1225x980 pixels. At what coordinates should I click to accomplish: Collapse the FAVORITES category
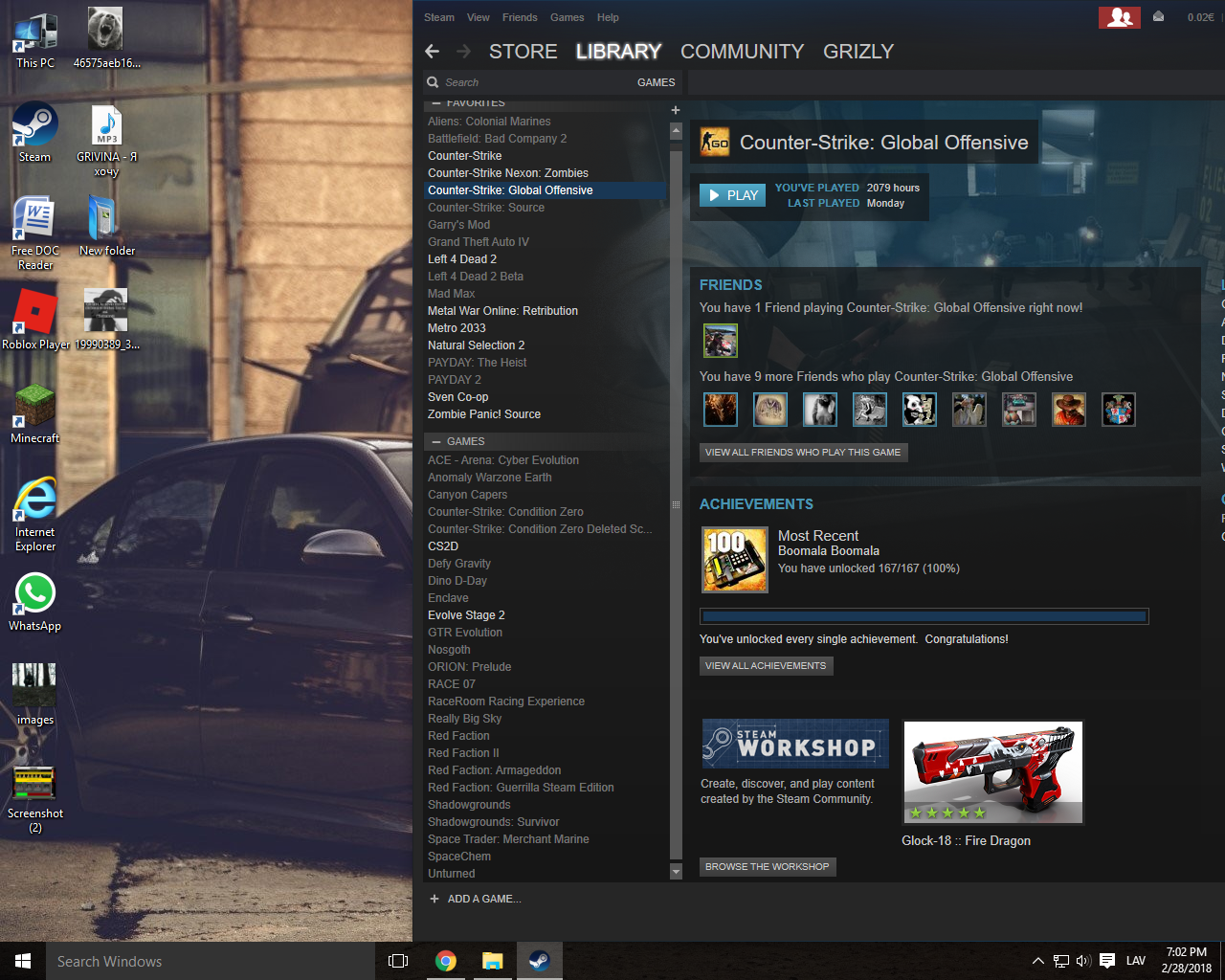click(x=436, y=103)
